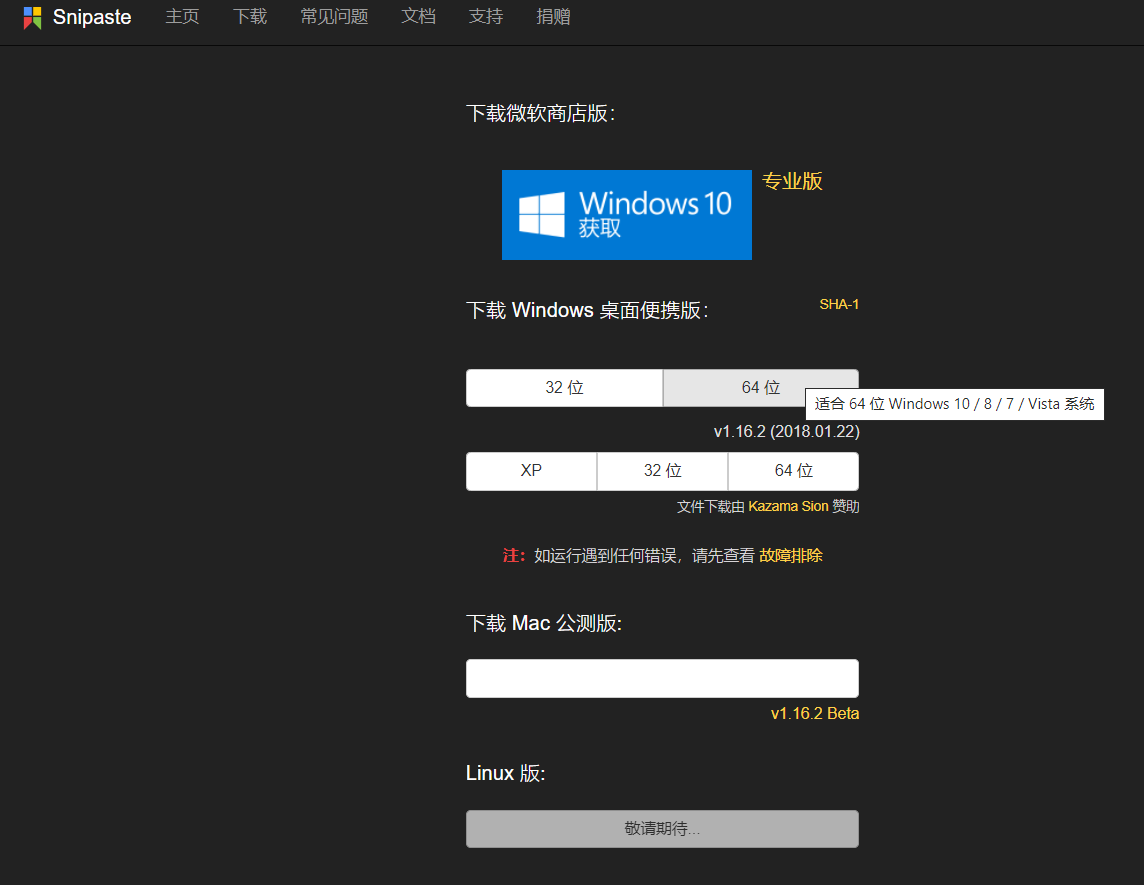
Task: View the SHA-1 checksums
Action: [839, 304]
